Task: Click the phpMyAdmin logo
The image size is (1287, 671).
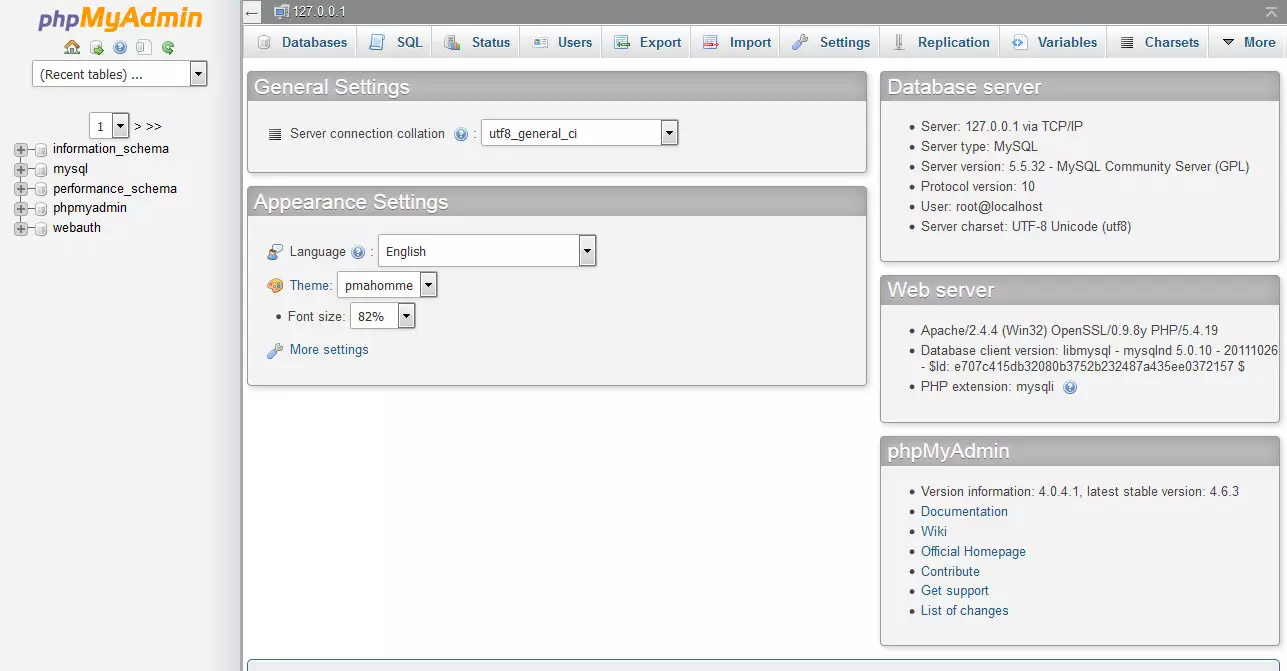Action: point(120,19)
